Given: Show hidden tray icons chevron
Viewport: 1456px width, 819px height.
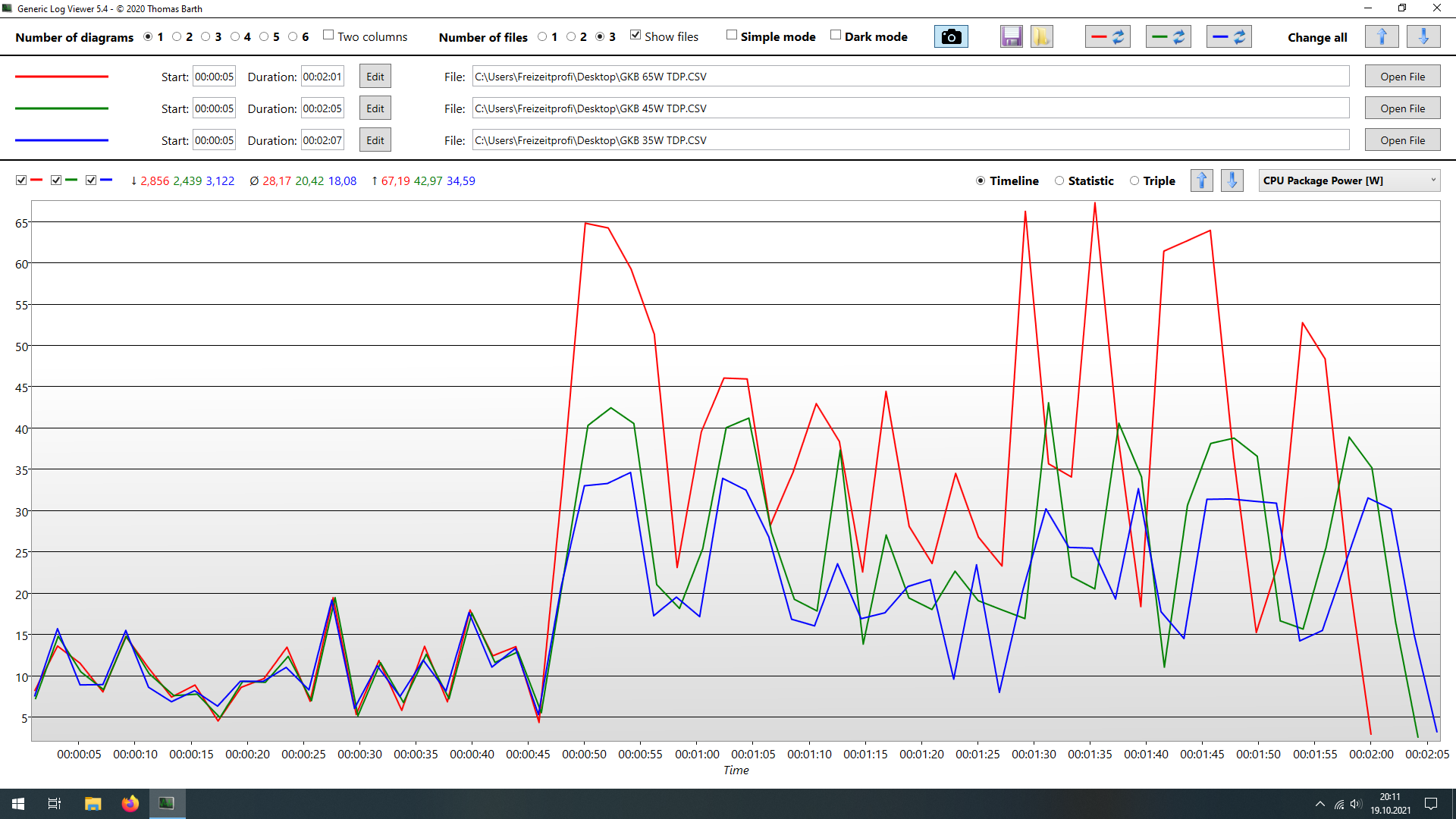Looking at the screenshot, I should (x=1320, y=804).
